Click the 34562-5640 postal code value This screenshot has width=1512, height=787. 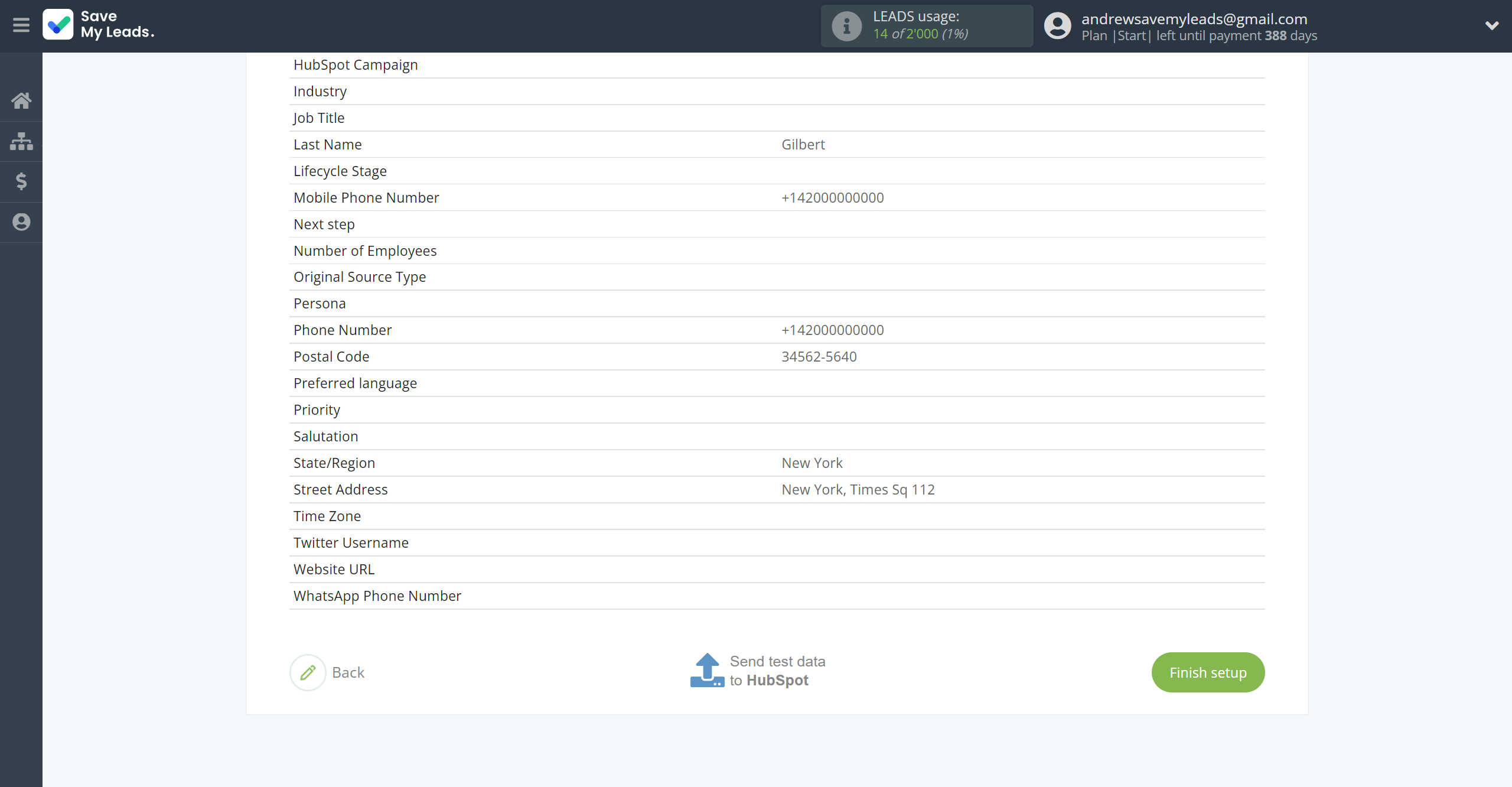tap(819, 357)
